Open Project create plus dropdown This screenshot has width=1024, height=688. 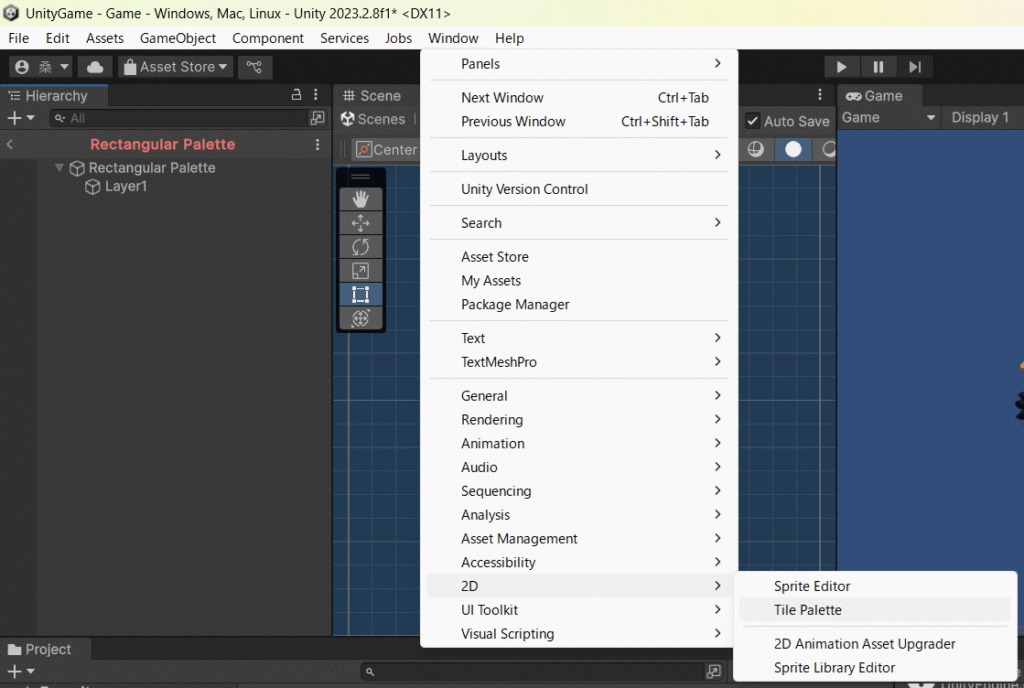[20, 671]
